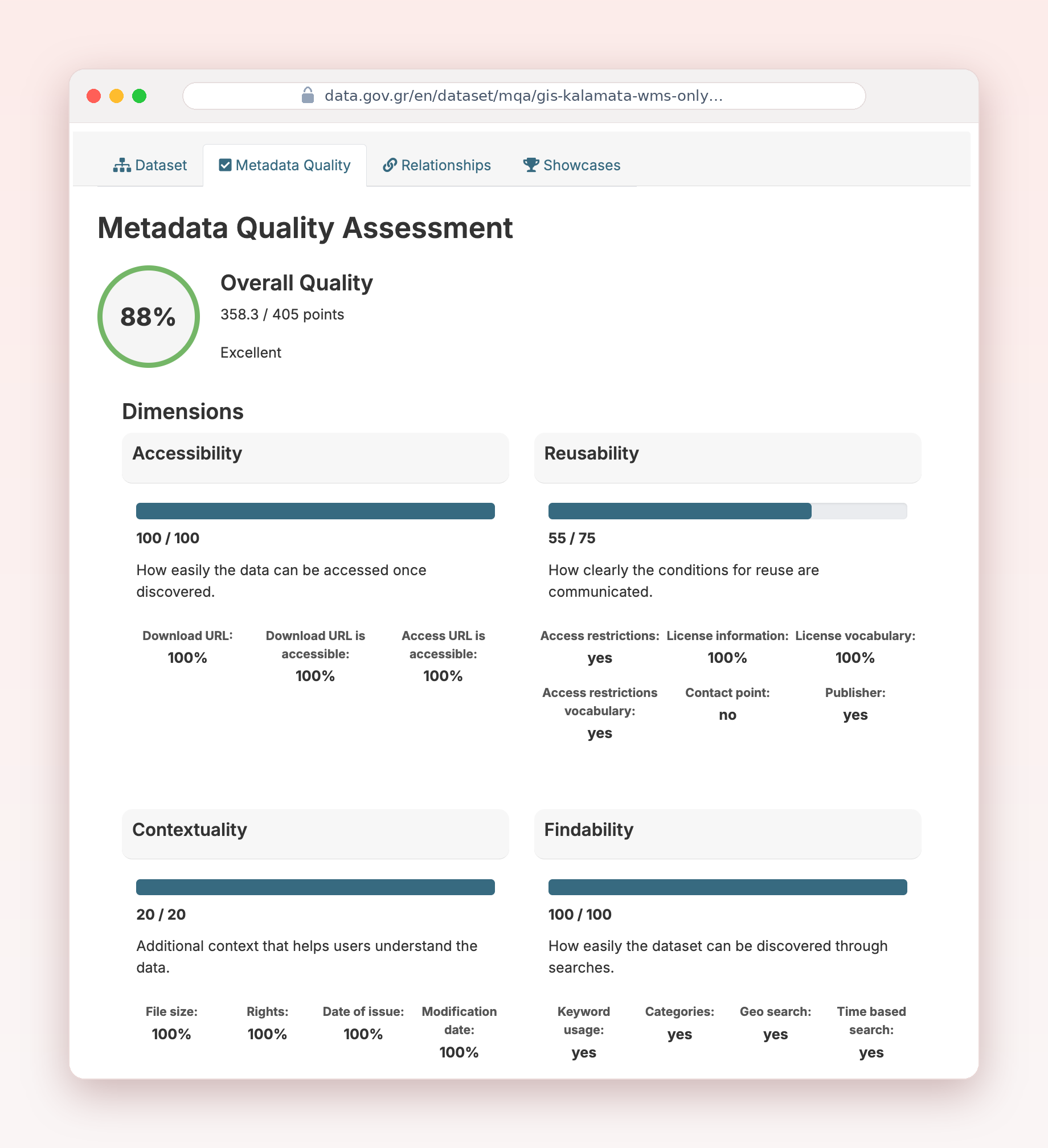
Task: Click 'Download URL is accessible:' label
Action: click(316, 645)
